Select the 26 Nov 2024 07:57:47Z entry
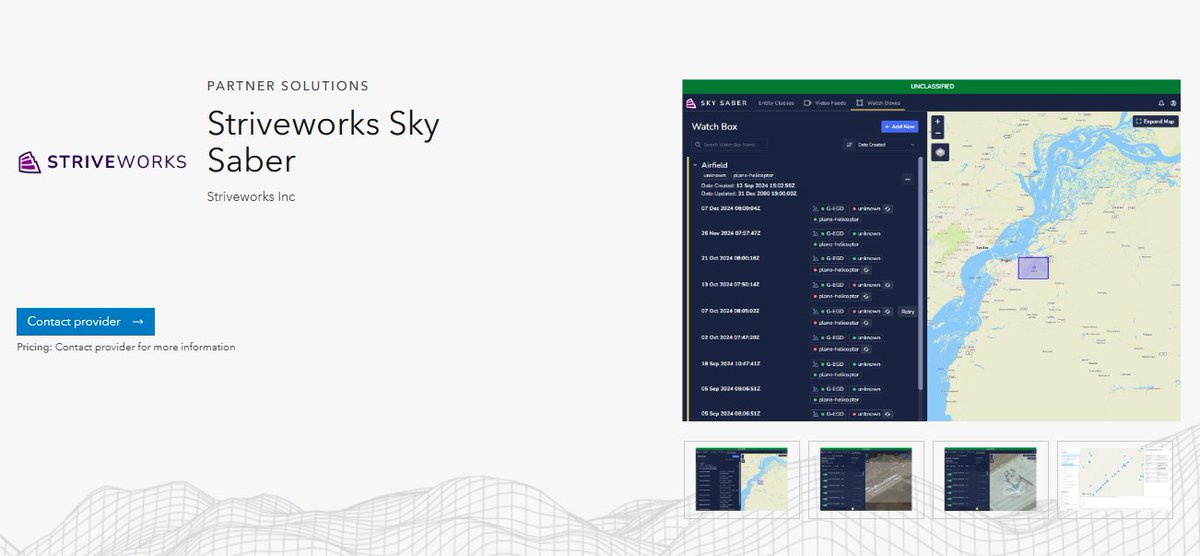Viewport: 1200px width, 556px height. pyautogui.click(x=731, y=232)
